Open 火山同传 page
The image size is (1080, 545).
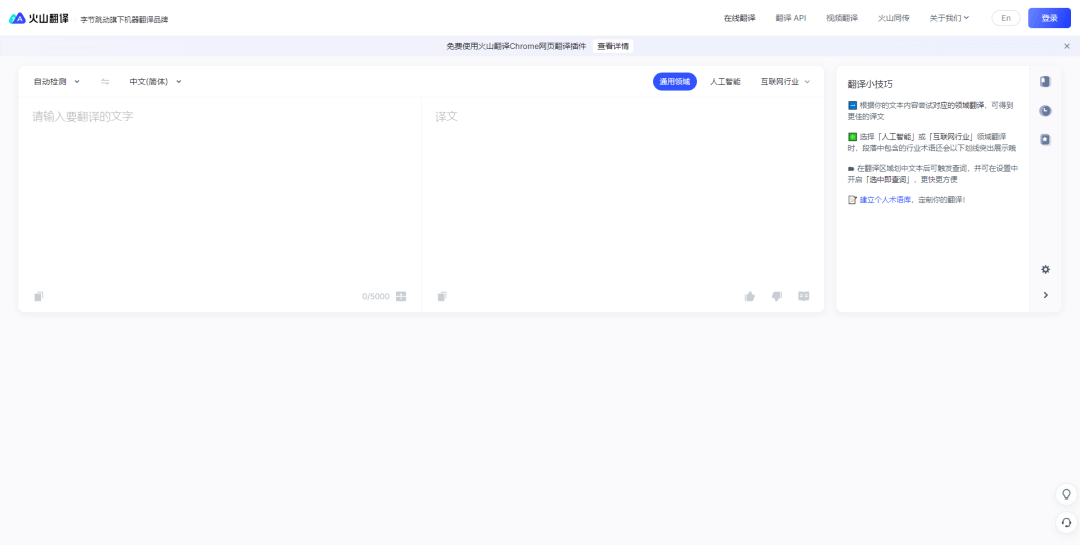click(893, 18)
